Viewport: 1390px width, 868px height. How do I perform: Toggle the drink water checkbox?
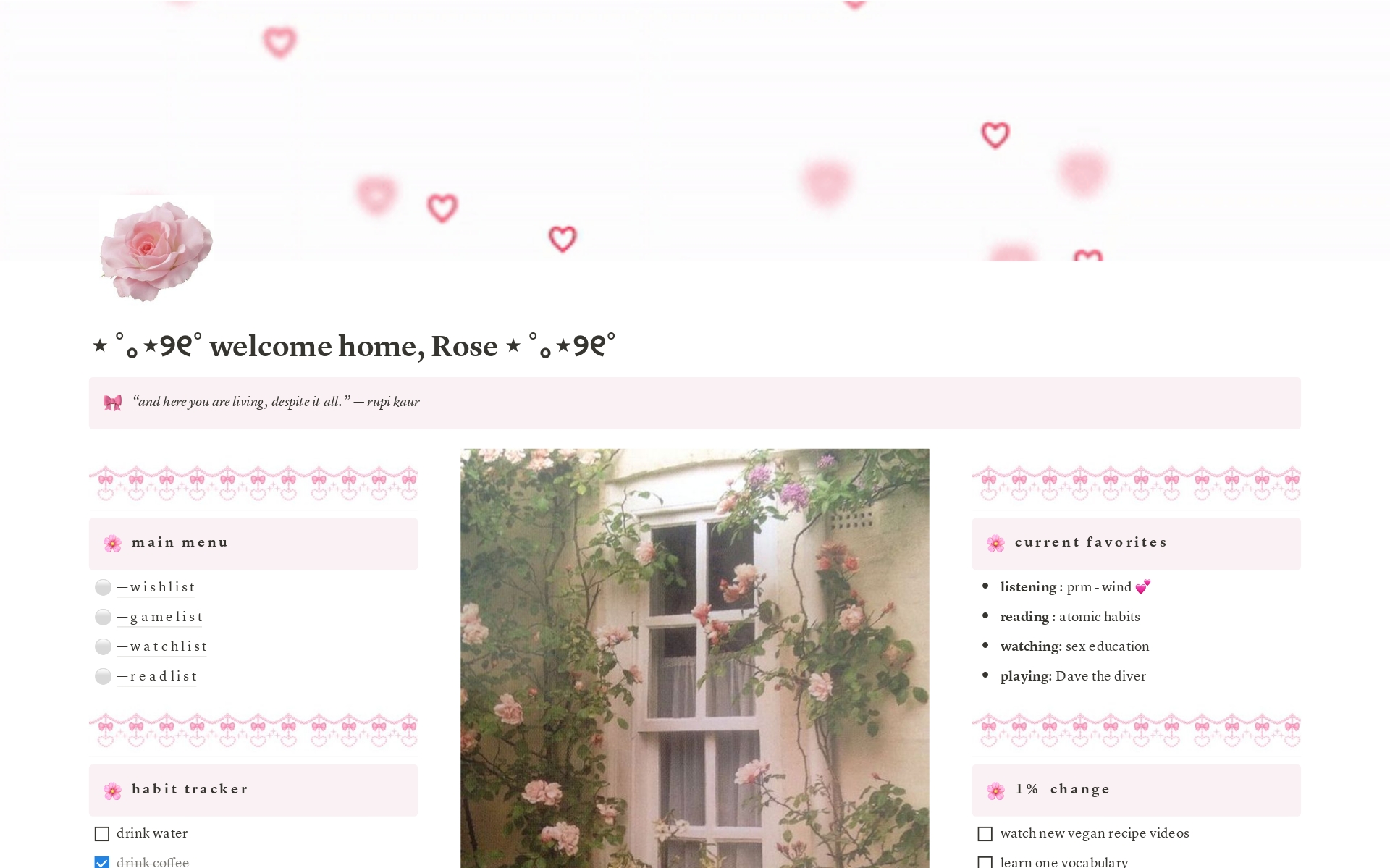point(103,832)
